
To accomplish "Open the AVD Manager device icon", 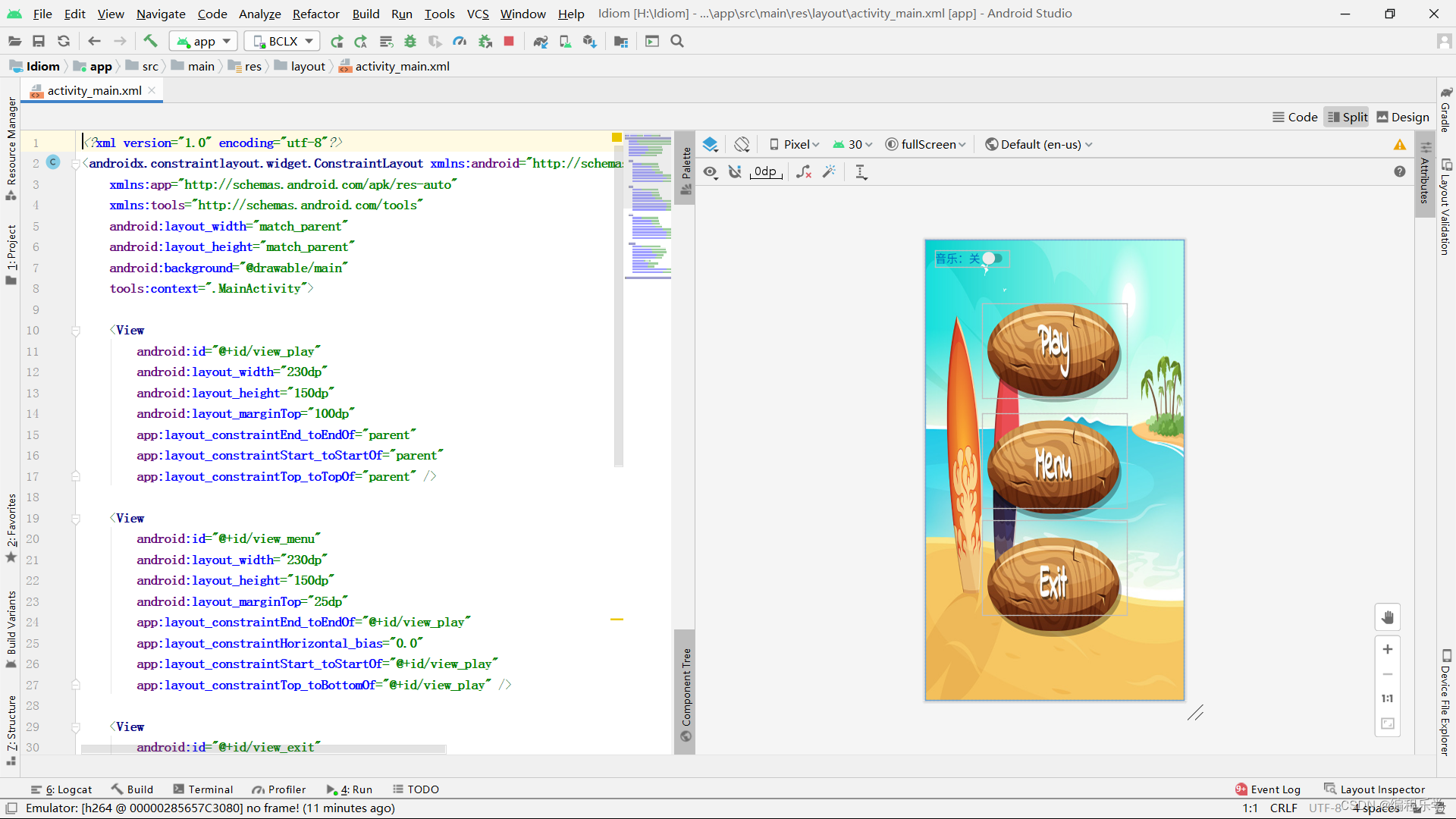I will (565, 41).
